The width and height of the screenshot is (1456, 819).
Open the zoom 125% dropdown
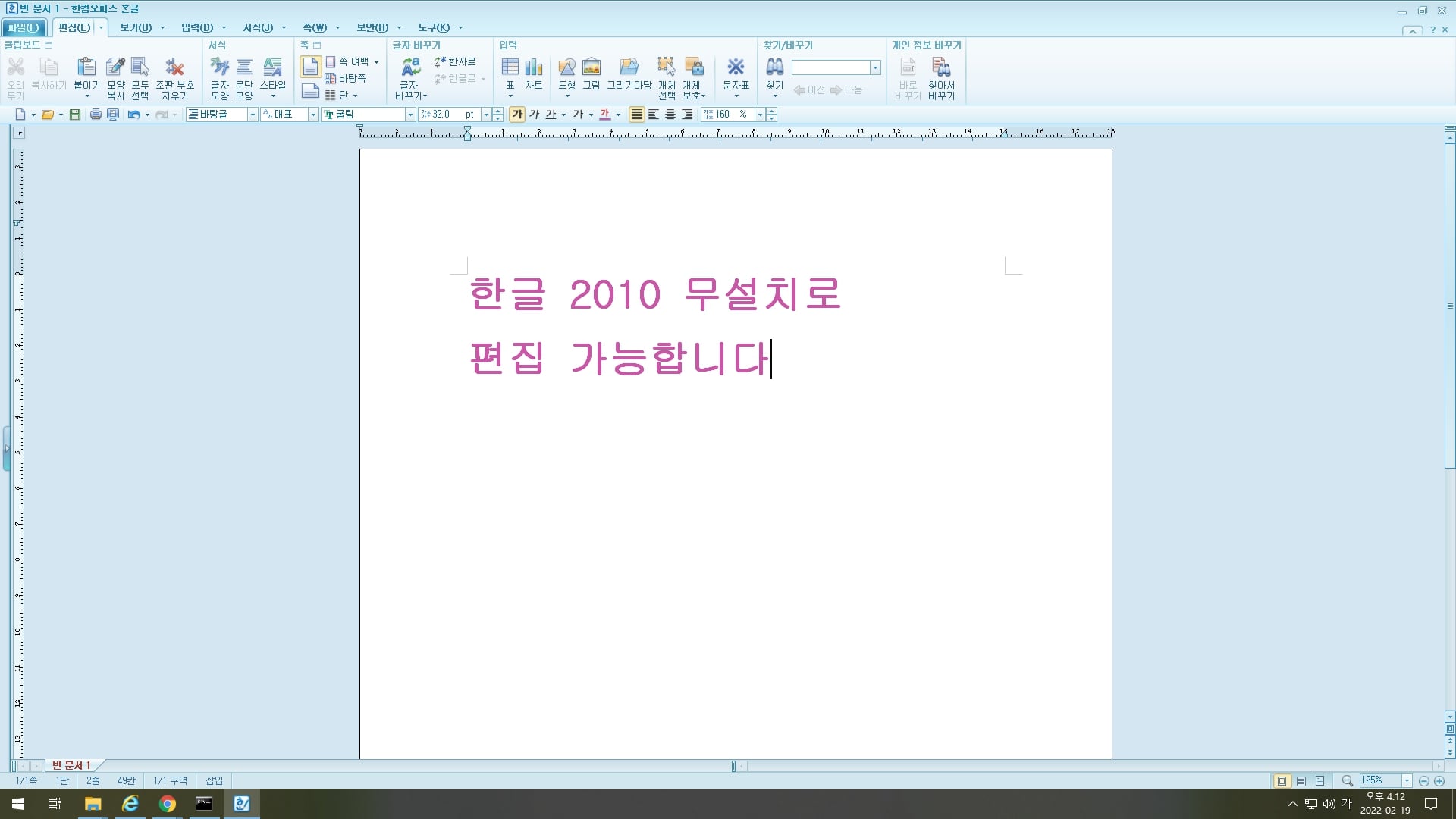click(1407, 780)
